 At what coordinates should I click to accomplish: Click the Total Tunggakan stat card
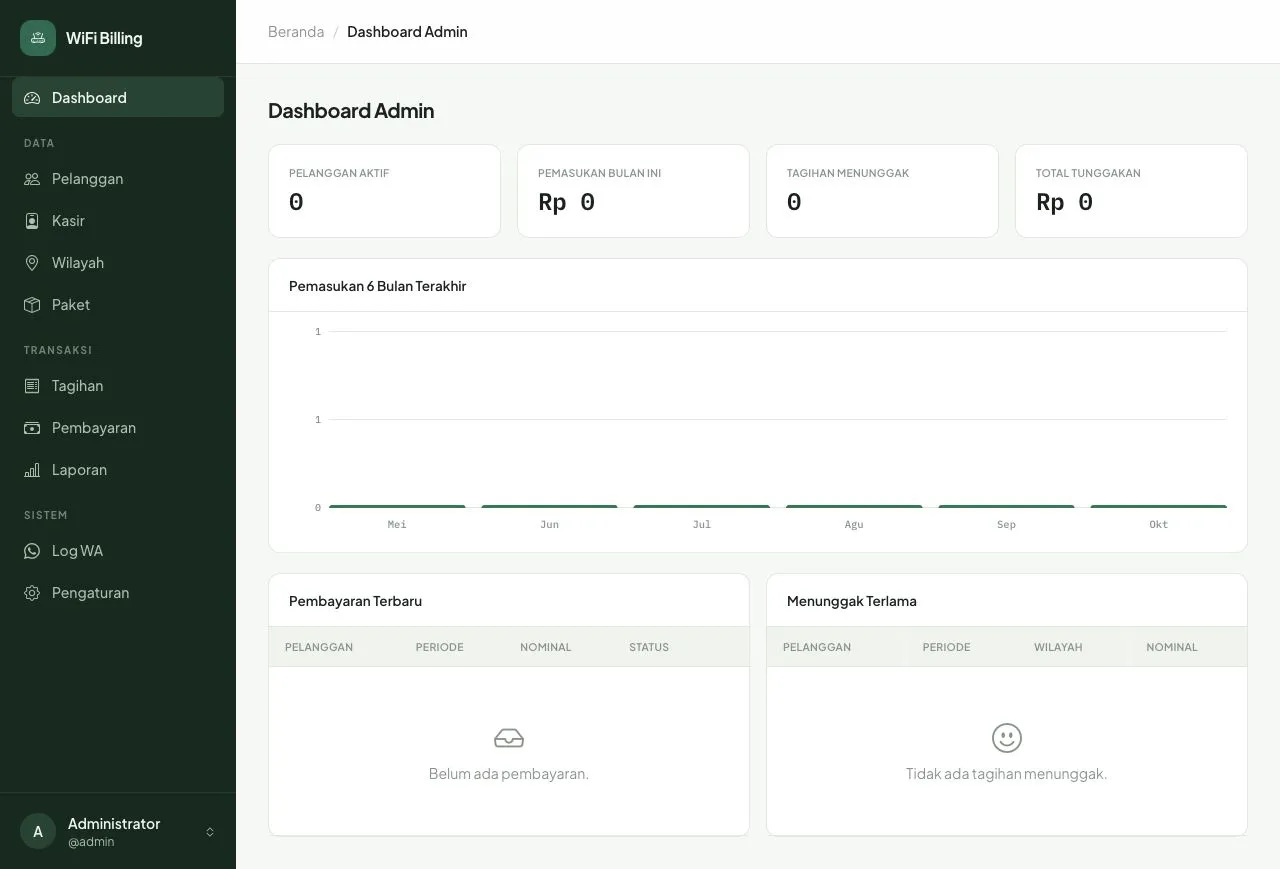click(1131, 191)
